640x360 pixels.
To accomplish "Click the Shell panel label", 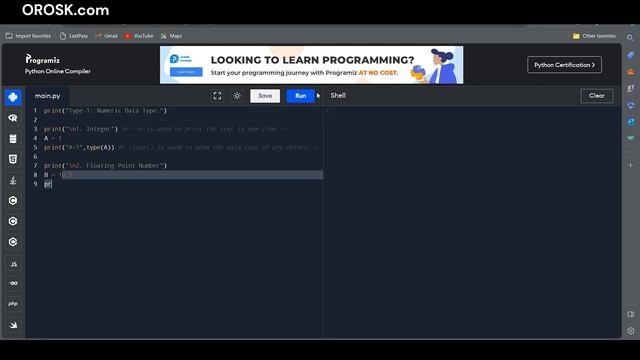I will point(338,96).
